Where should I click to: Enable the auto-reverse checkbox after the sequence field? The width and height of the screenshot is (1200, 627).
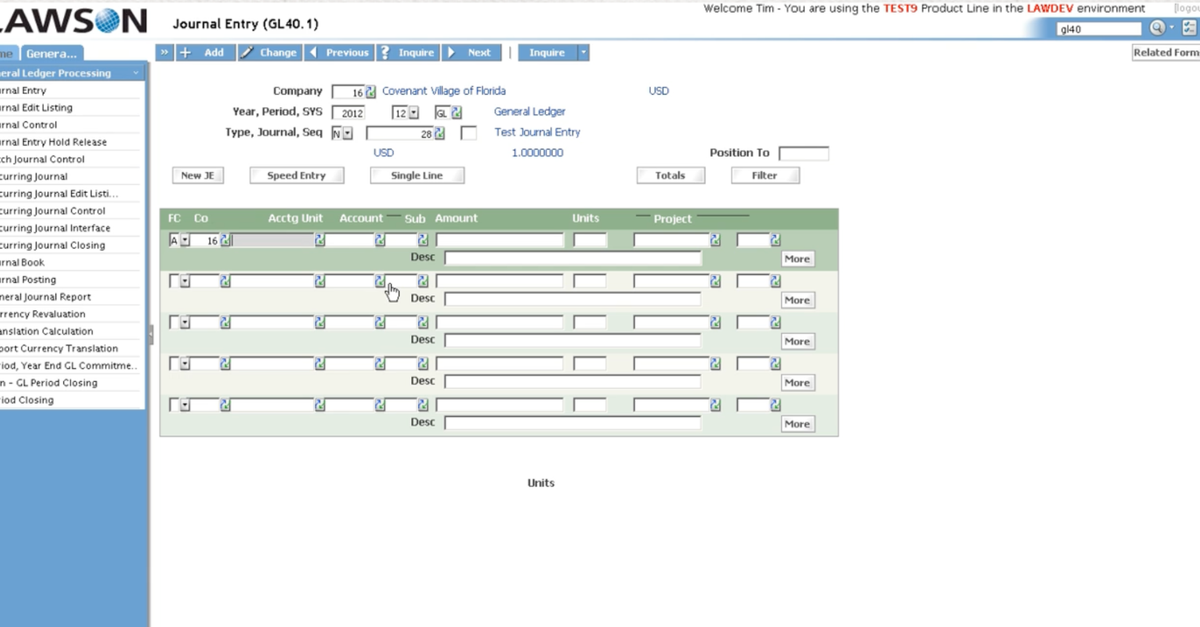[469, 132]
